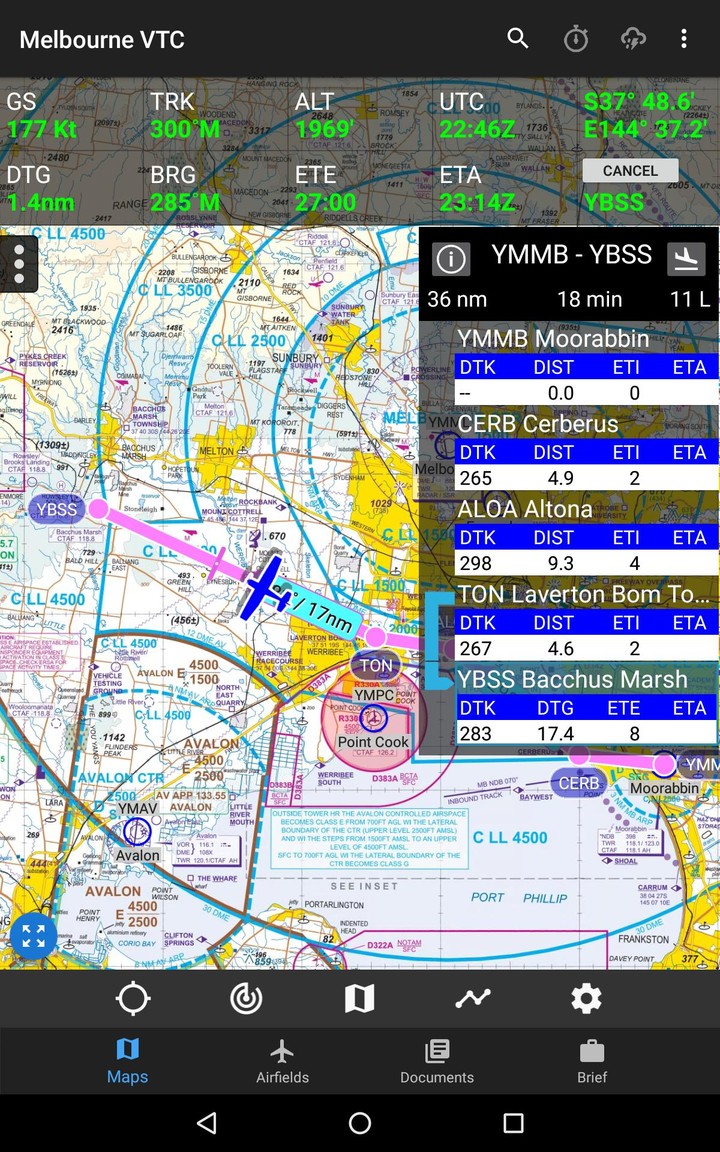Viewport: 720px width, 1152px height.
Task: Open settings gear icon
Action: click(x=586, y=998)
